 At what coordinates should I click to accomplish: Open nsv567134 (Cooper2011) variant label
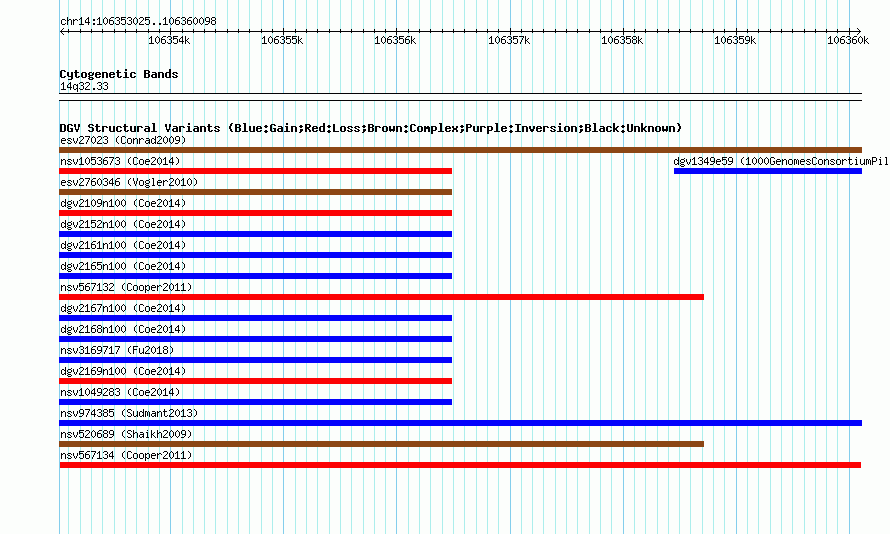126,455
